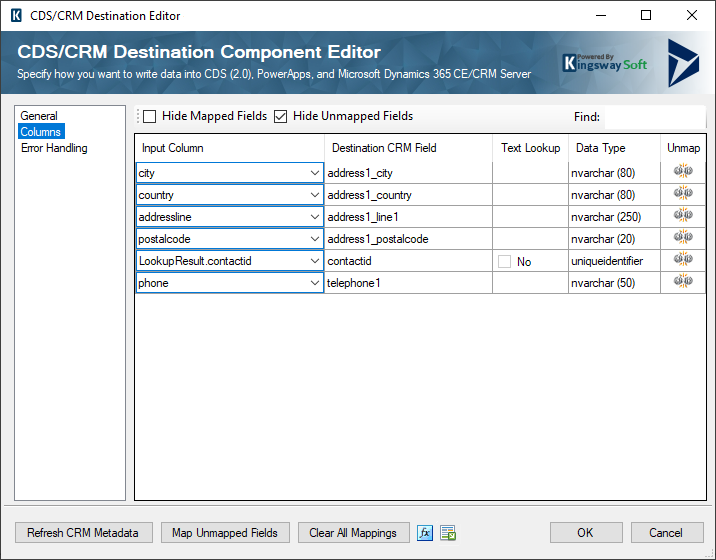Open the country input column dropdown
This screenshot has height=560, width=716.
pyautogui.click(x=314, y=195)
